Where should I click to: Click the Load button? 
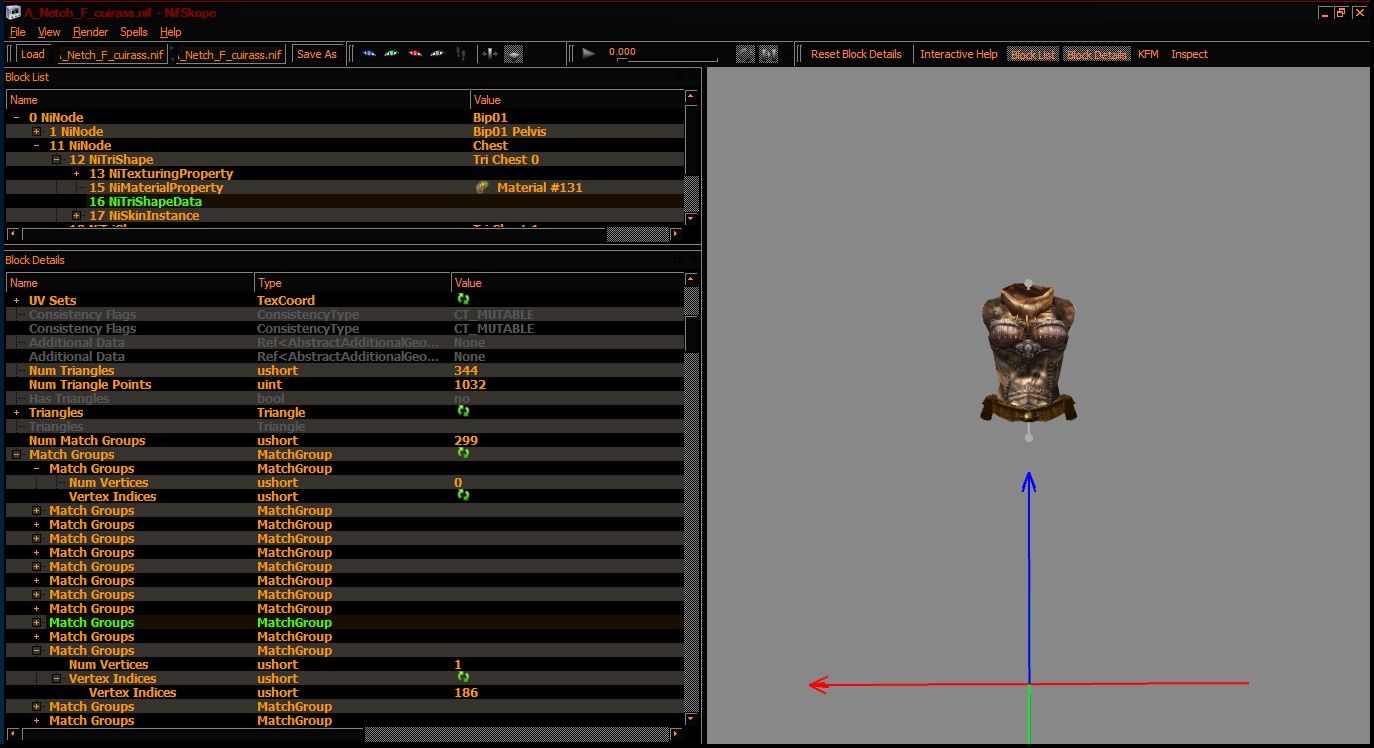pos(33,54)
